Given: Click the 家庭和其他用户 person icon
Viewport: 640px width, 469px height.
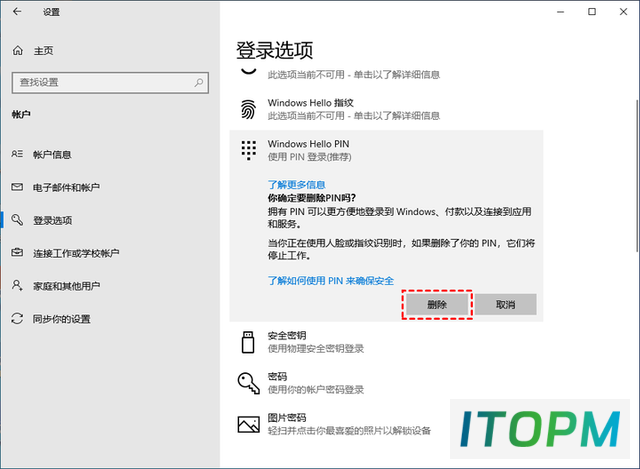Looking at the screenshot, I should click(x=17, y=285).
